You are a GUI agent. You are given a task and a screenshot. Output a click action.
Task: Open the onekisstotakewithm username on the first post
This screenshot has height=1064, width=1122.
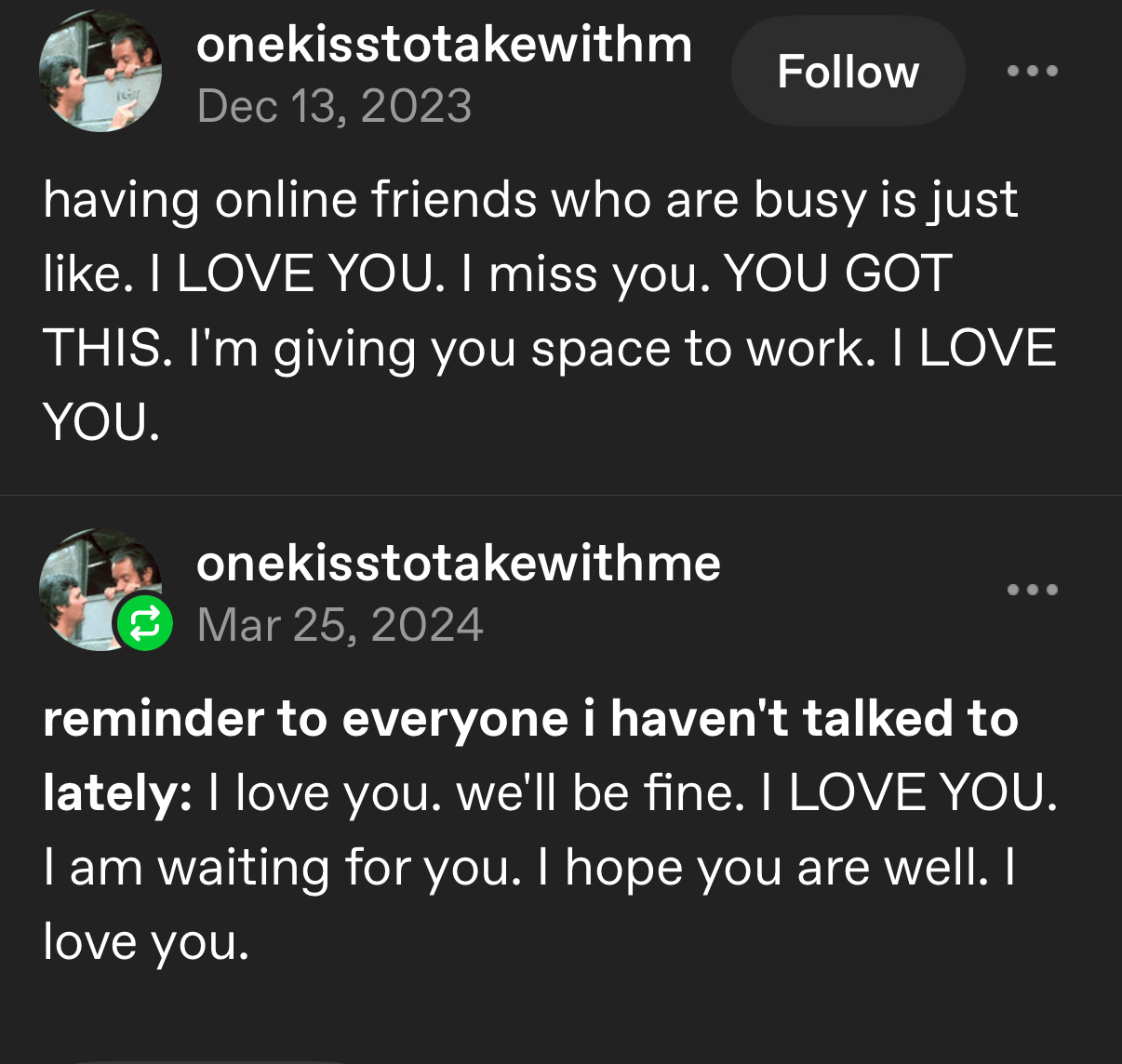[444, 45]
